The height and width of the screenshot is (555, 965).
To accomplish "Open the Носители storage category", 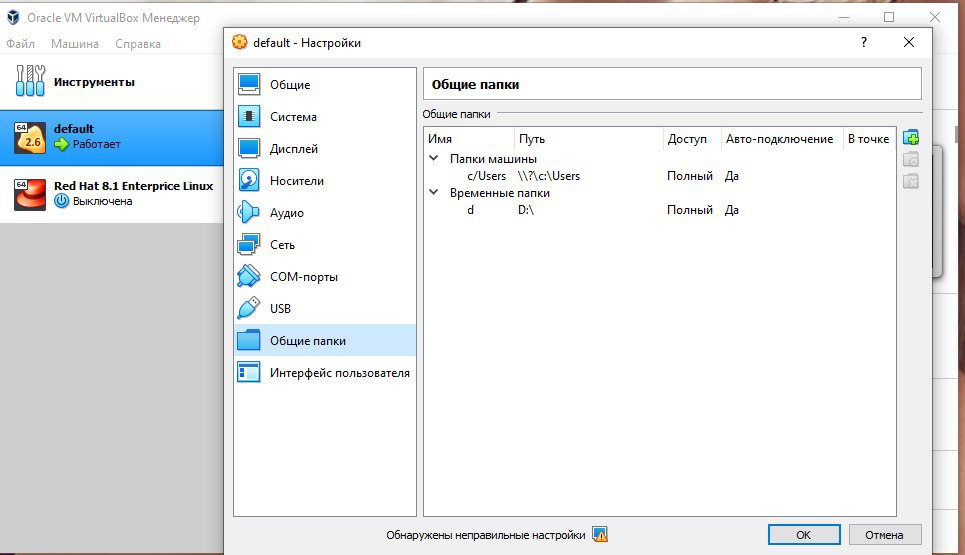I will point(324,180).
